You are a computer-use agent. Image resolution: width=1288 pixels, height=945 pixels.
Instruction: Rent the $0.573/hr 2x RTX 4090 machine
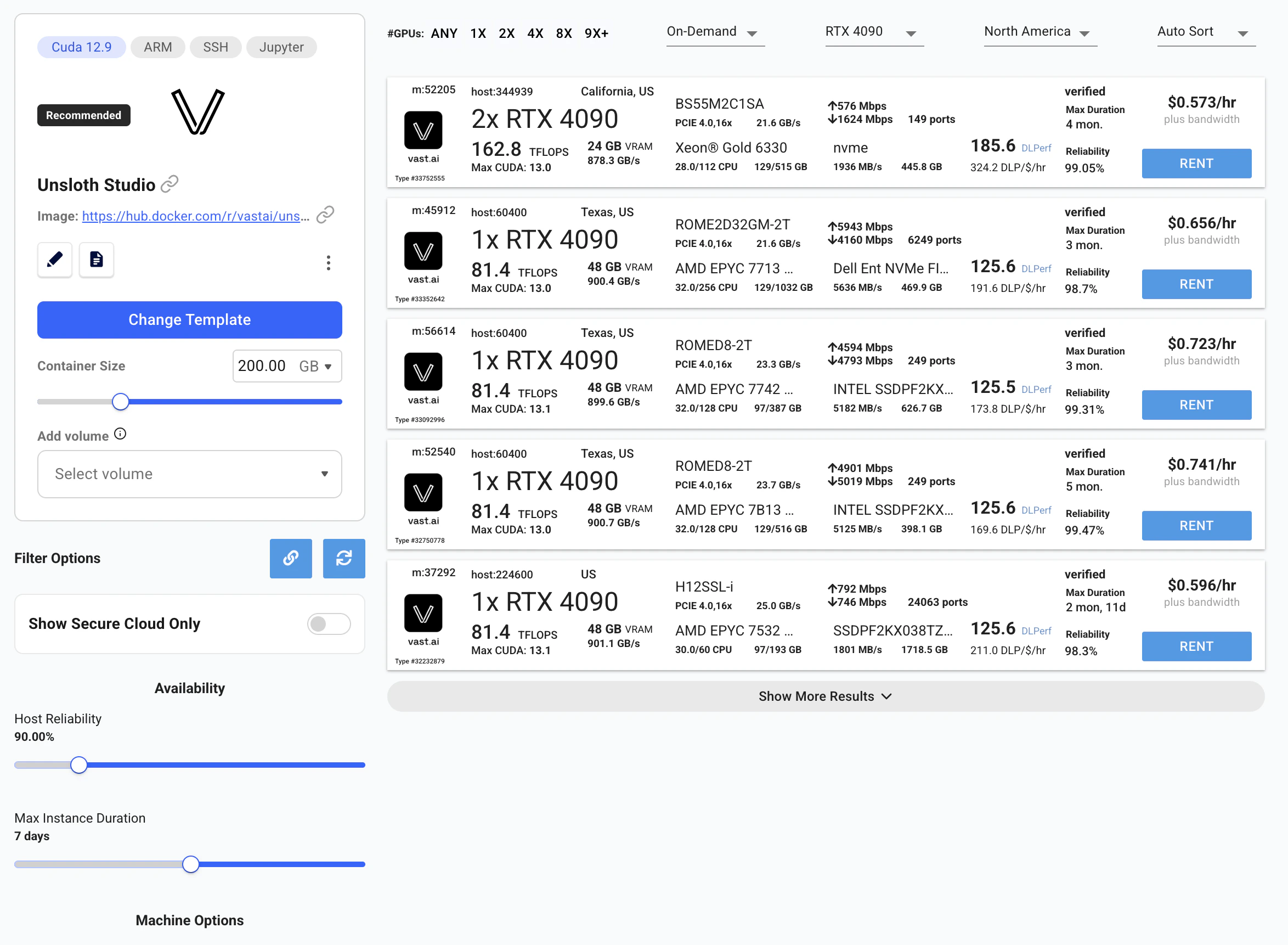pyautogui.click(x=1196, y=164)
